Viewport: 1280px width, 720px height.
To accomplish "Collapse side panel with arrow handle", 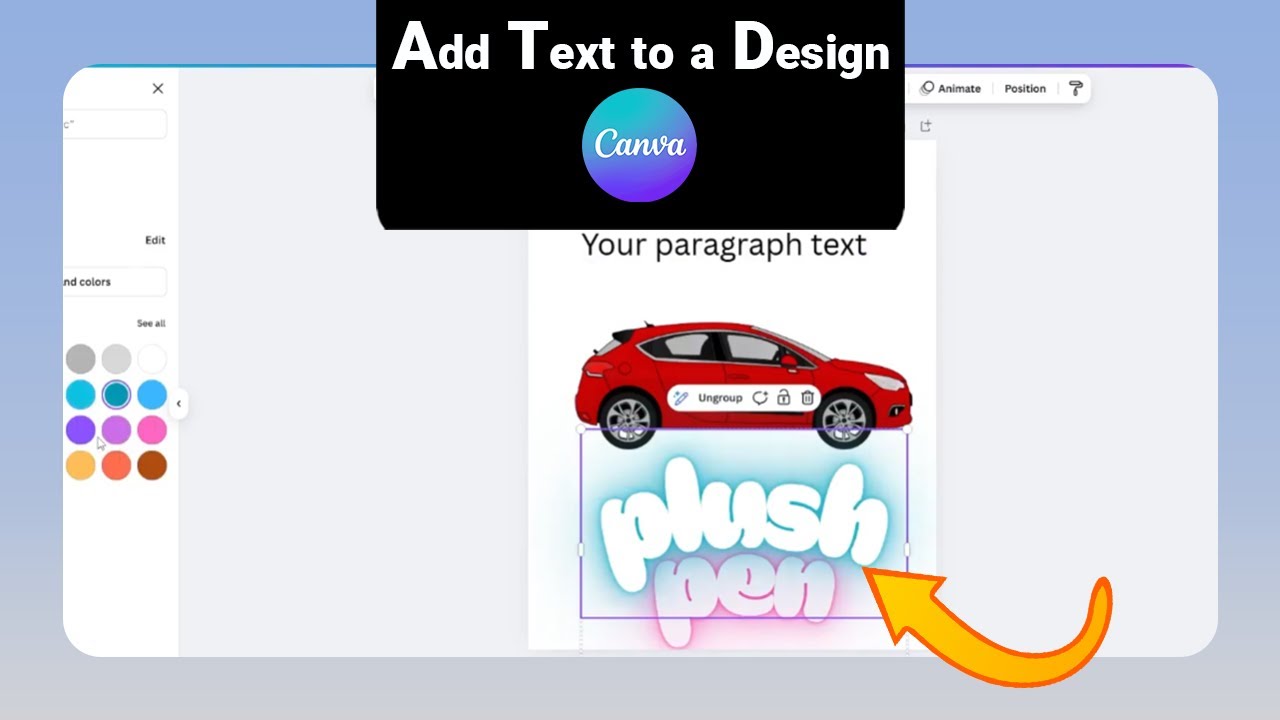I will [179, 404].
